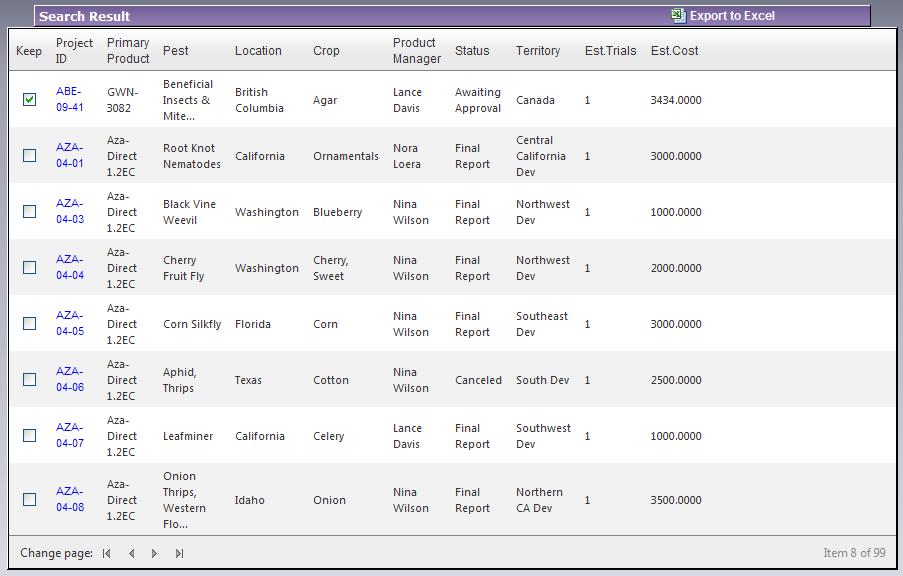This screenshot has width=903, height=576.
Task: Select the 3434.0000 cost value
Action: coord(676,100)
